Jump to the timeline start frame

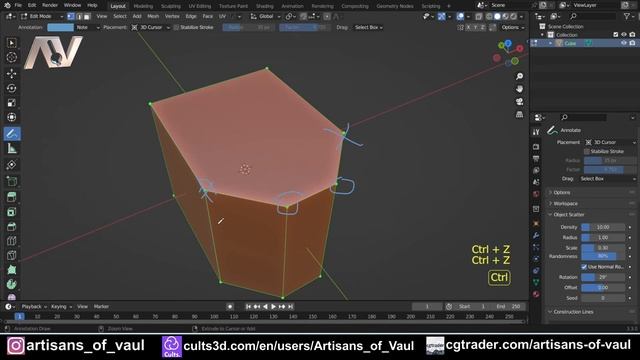tap(248, 307)
